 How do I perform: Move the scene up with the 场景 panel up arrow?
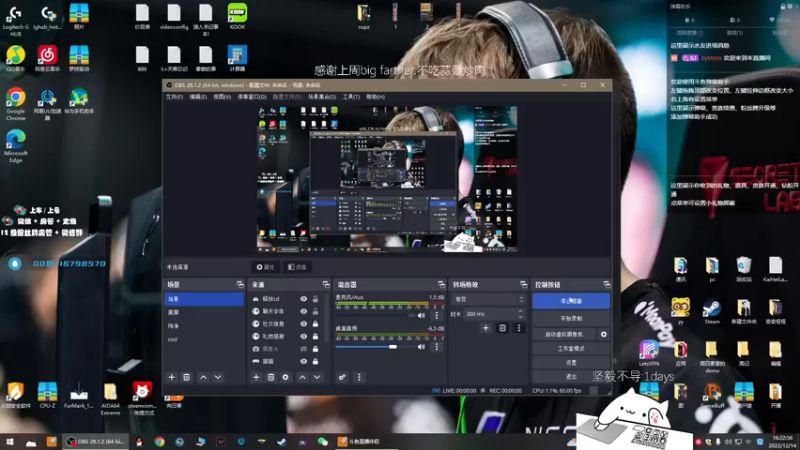click(x=203, y=377)
